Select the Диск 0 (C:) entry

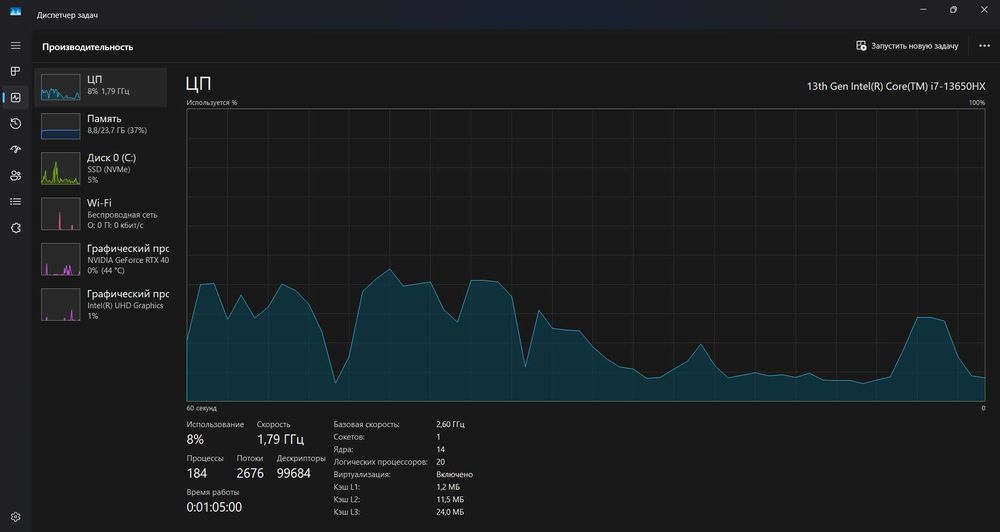[x=101, y=168]
